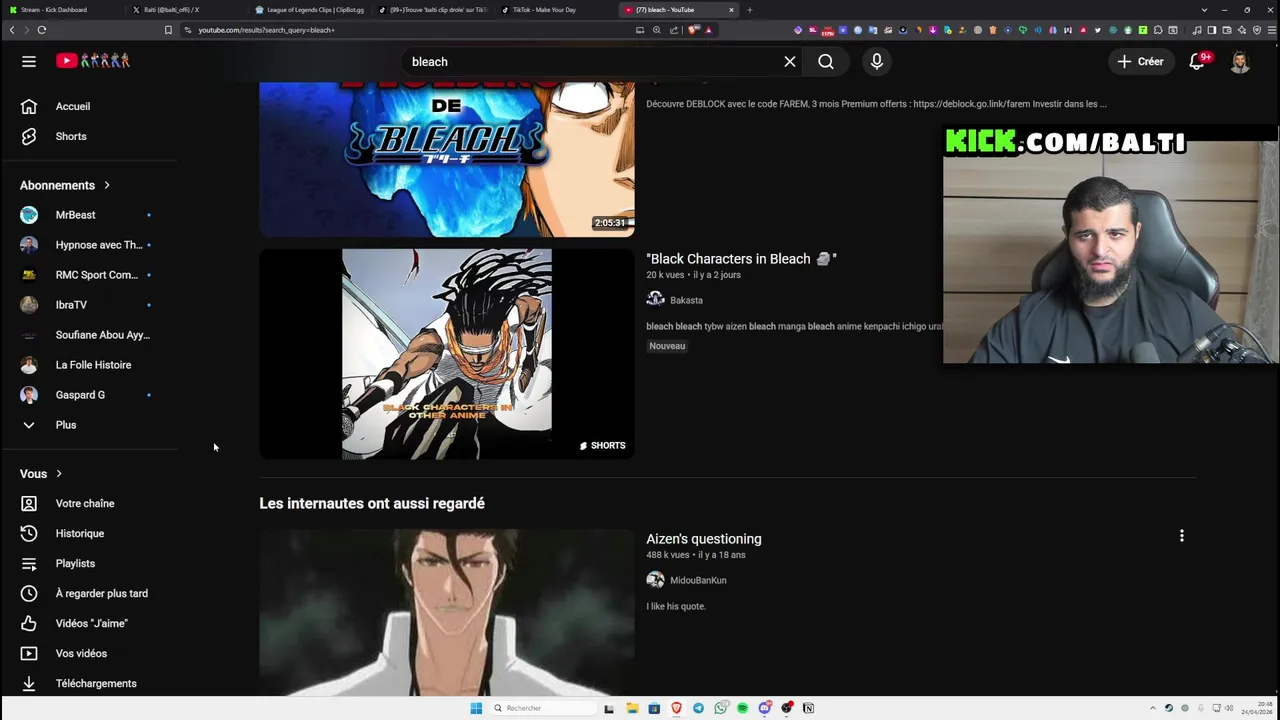The width and height of the screenshot is (1280, 720).
Task: Switch to the League of Legends Clips tab
Action: pos(308,10)
